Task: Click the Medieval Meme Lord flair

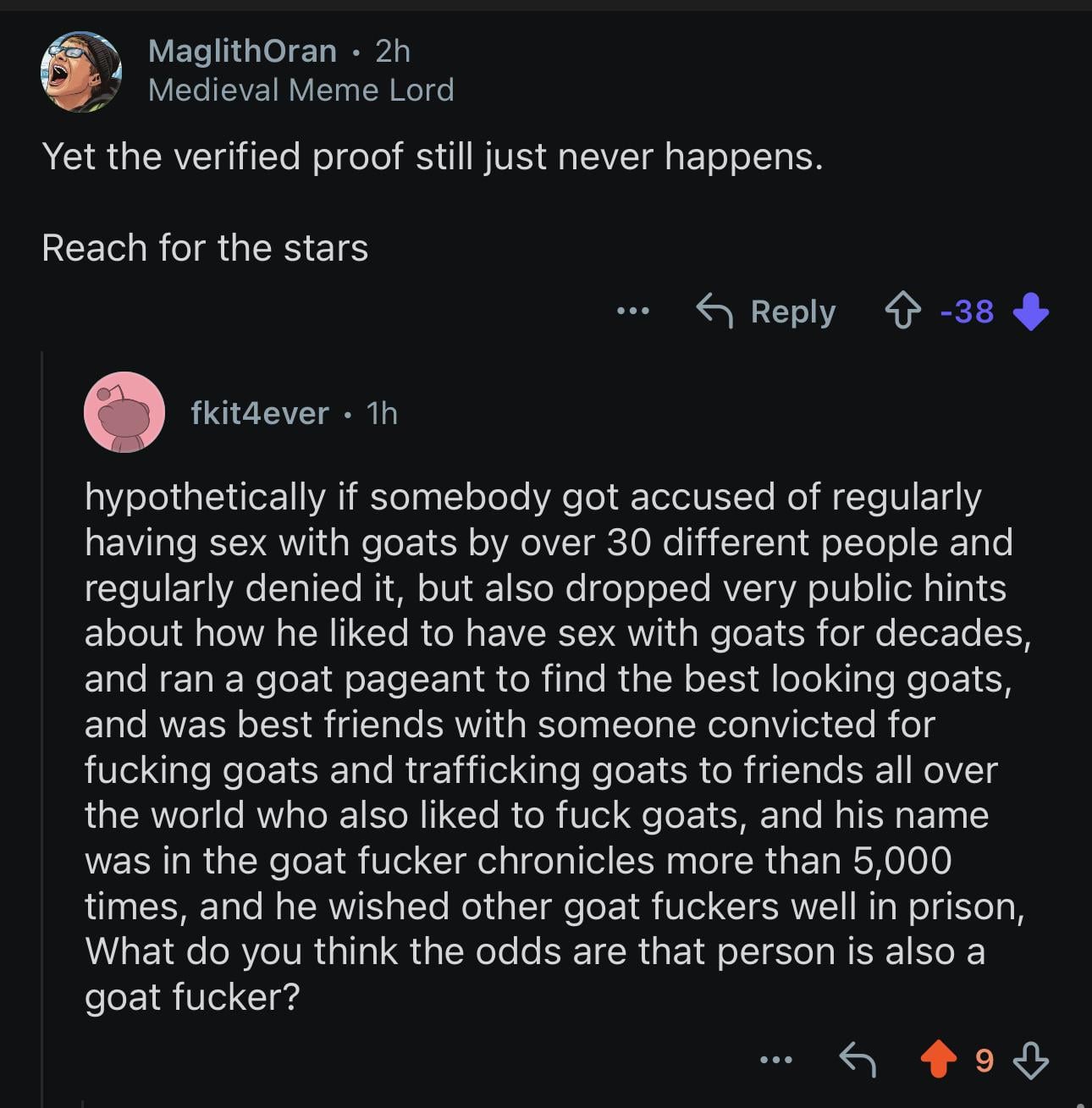Action: point(301,90)
